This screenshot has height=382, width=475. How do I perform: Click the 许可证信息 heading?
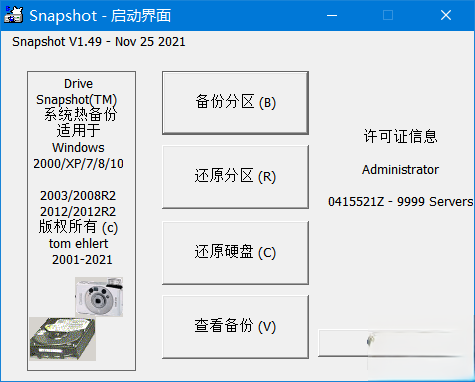[x=400, y=136]
